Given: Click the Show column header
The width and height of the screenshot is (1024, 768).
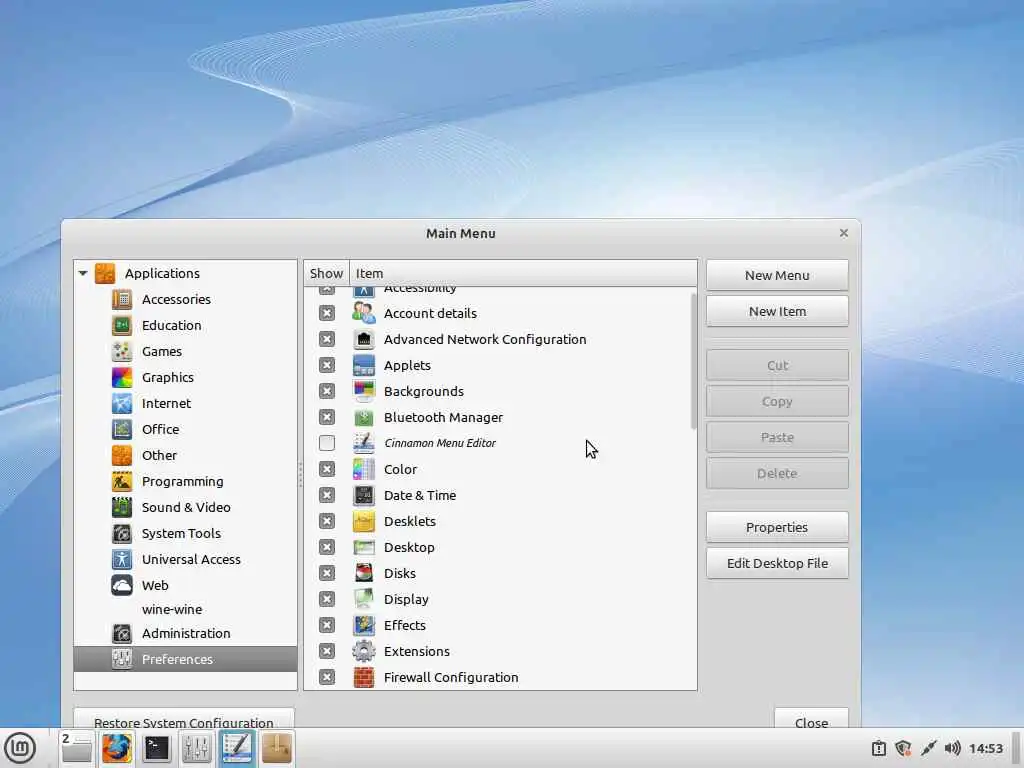Looking at the screenshot, I should (x=327, y=273).
